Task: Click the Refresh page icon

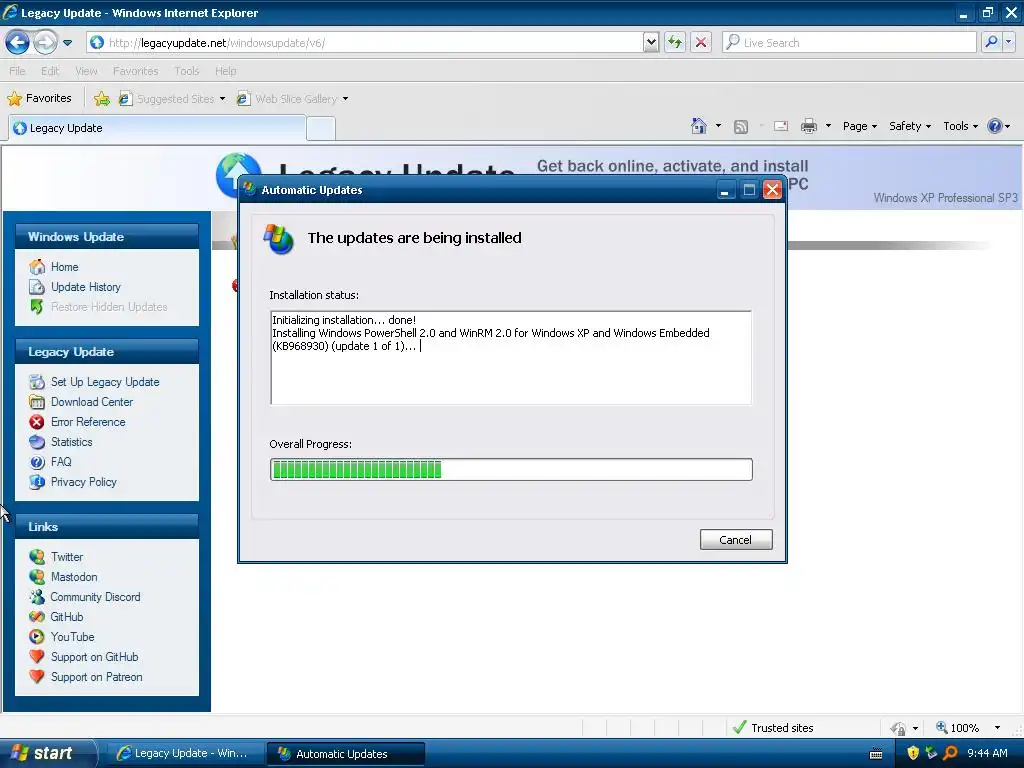Action: pyautogui.click(x=675, y=43)
